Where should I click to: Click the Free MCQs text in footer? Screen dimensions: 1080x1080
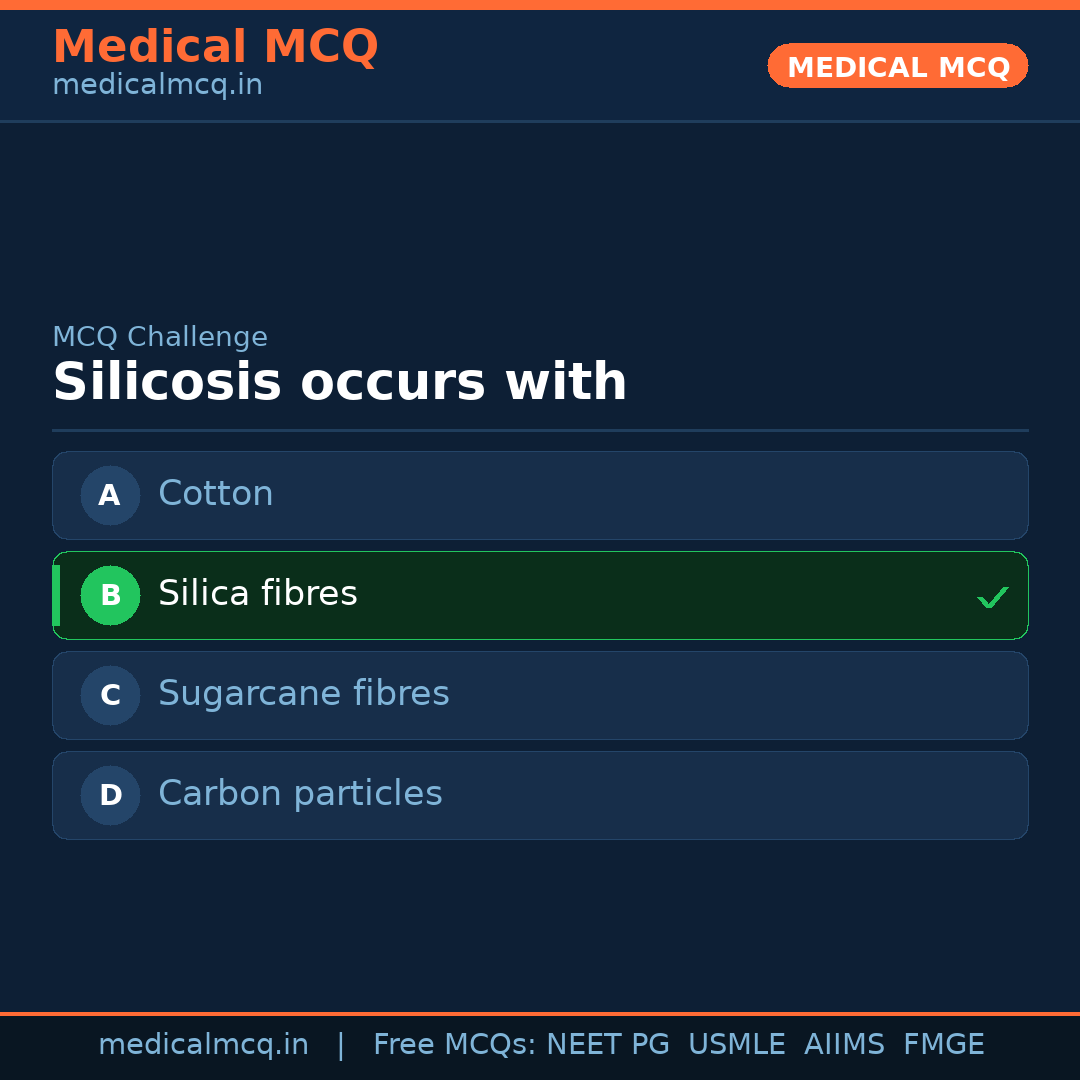[454, 1045]
